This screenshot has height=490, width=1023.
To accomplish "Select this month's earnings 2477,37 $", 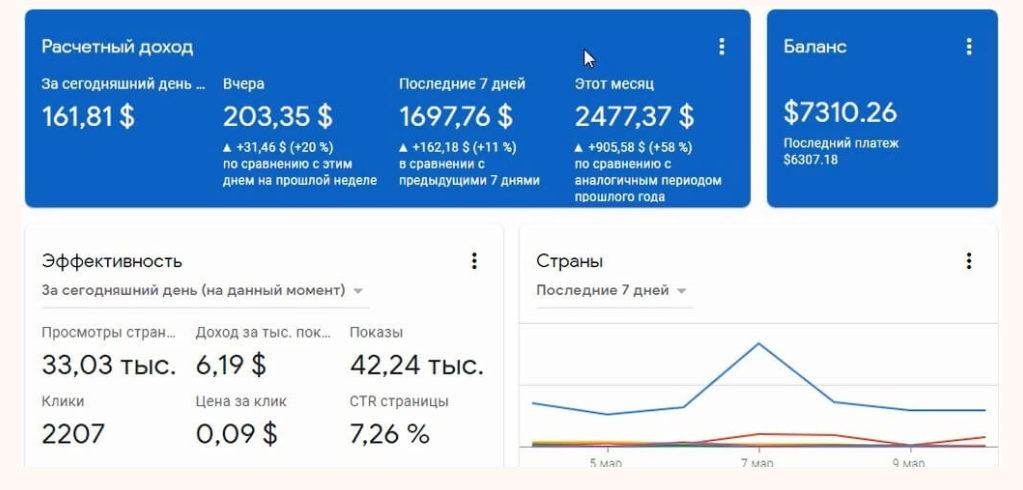I will (x=634, y=117).
